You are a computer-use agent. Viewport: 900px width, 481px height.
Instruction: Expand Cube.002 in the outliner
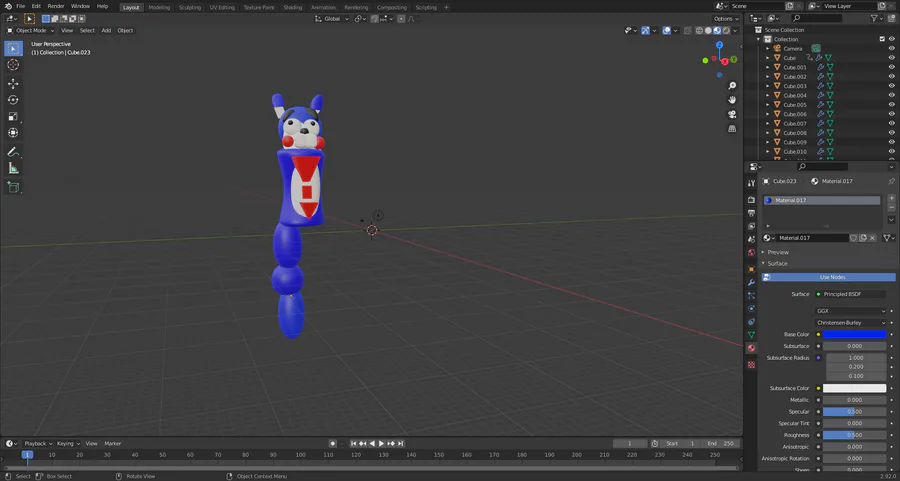pyautogui.click(x=767, y=76)
